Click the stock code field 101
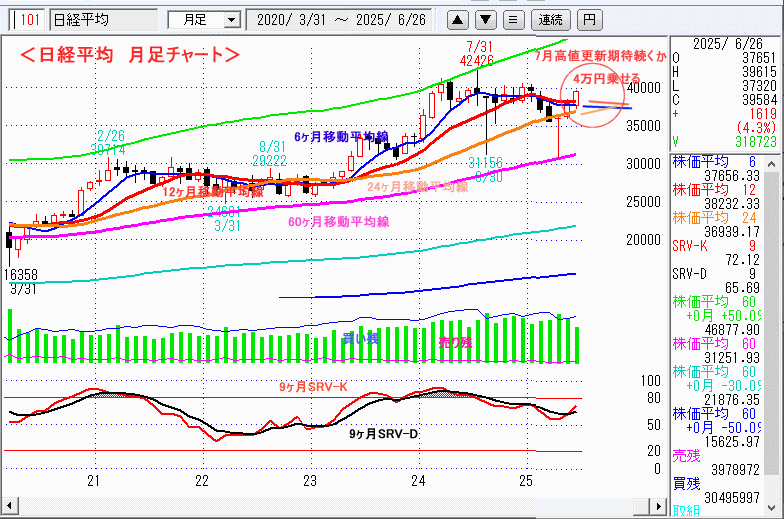The height and width of the screenshot is (519, 784). 27,20
